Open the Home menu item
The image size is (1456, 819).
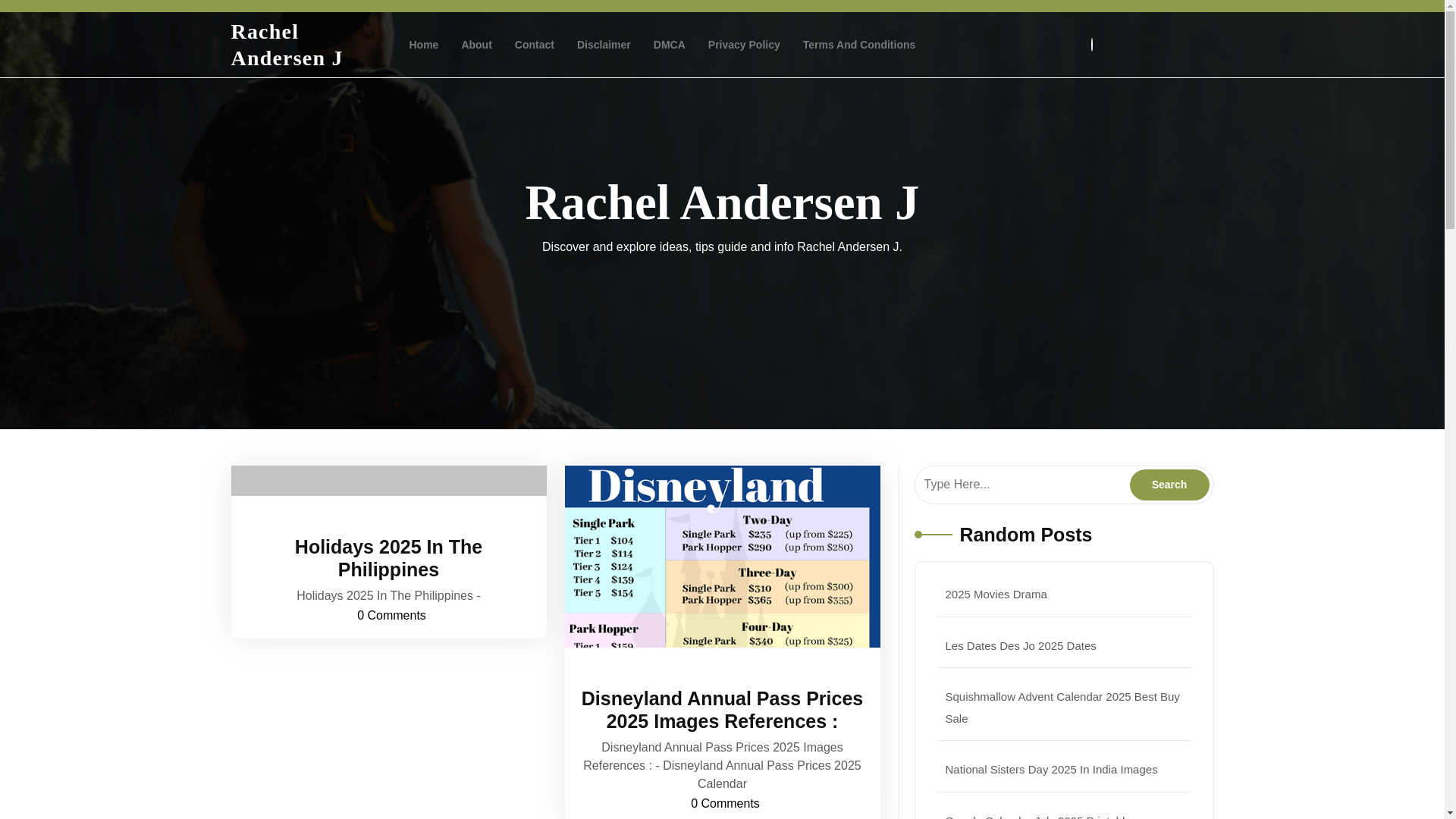pyautogui.click(x=423, y=45)
